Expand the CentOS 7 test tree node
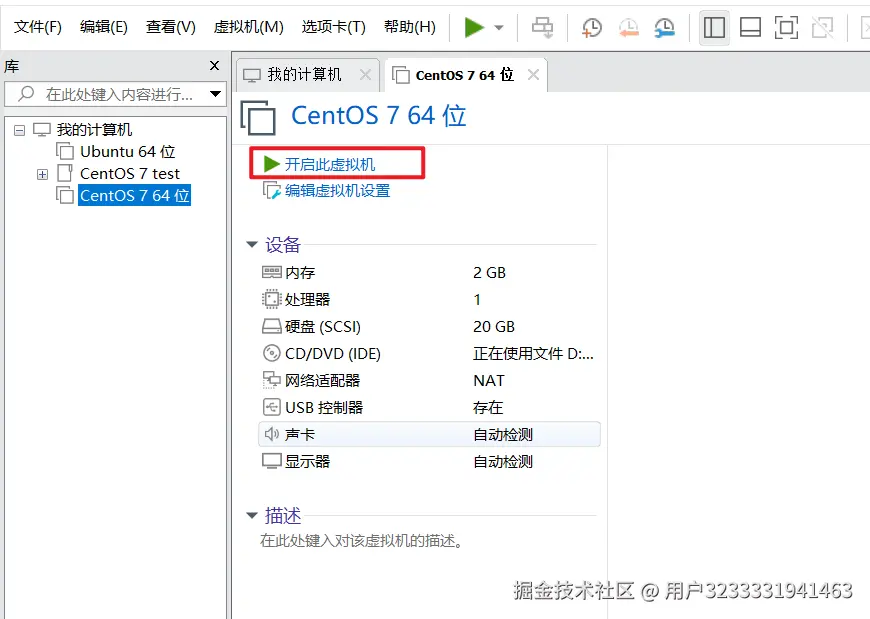870x619 pixels. click(x=42, y=174)
